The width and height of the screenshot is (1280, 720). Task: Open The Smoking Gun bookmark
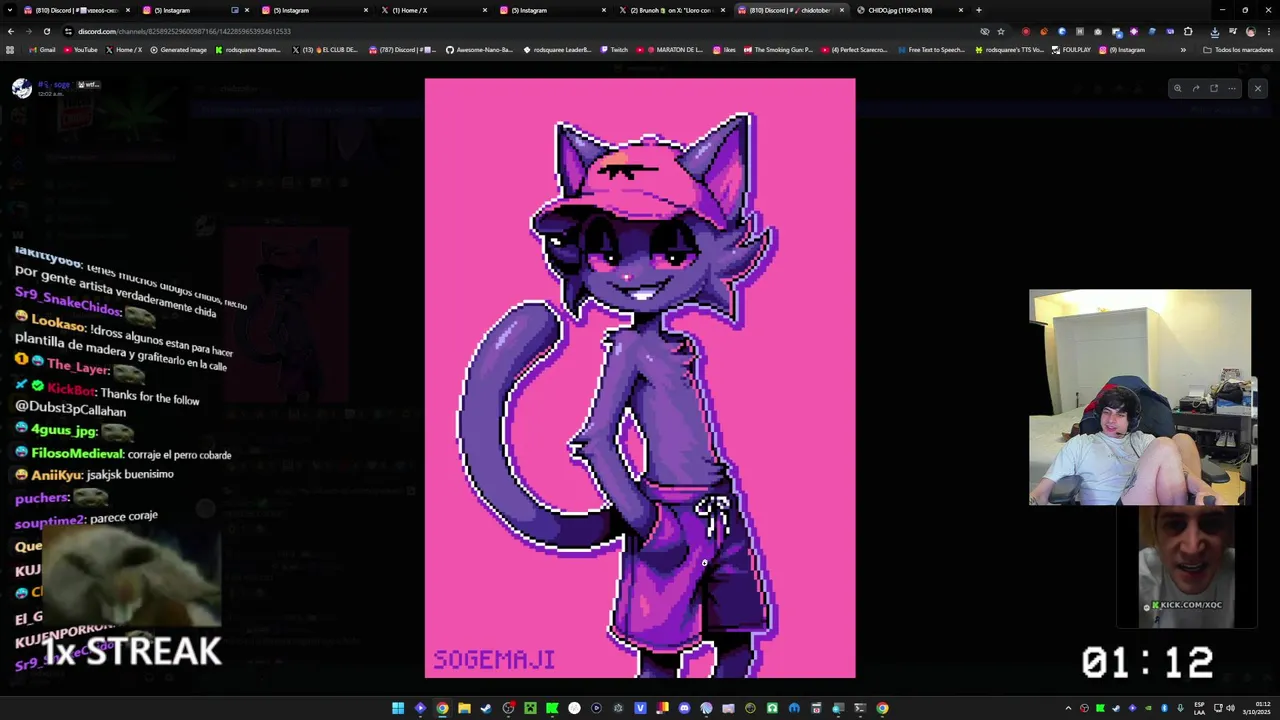[x=778, y=49]
